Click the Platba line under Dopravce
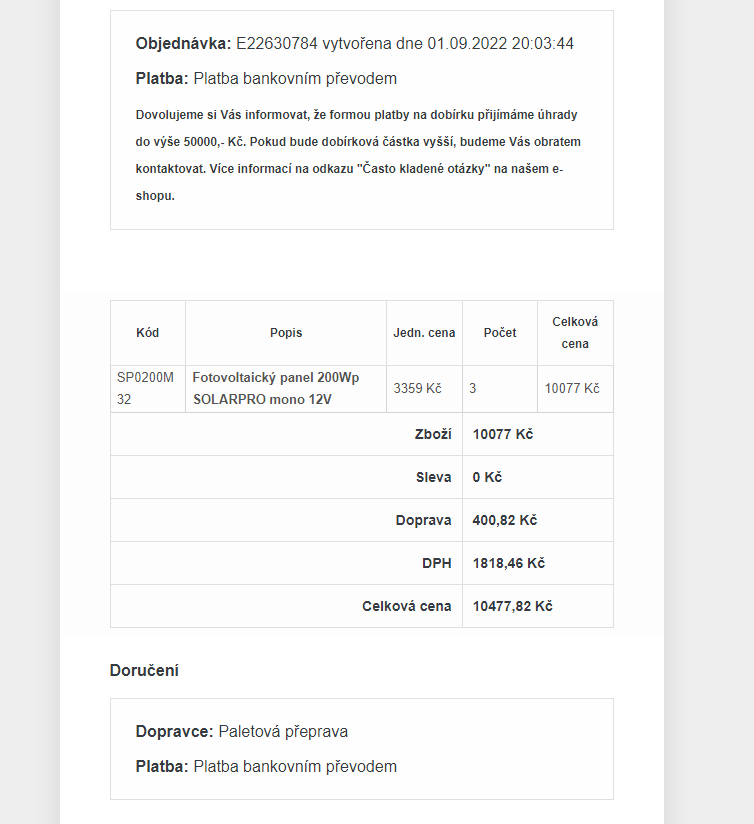754x824 pixels. [266, 767]
